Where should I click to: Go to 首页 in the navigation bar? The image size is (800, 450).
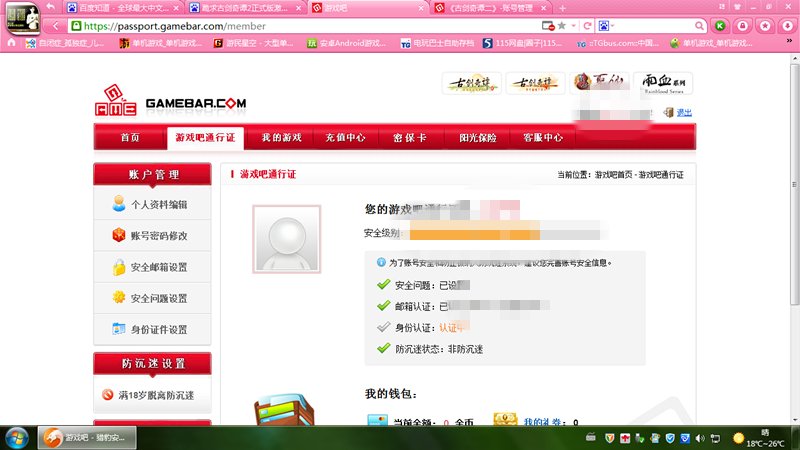pyautogui.click(x=130, y=137)
